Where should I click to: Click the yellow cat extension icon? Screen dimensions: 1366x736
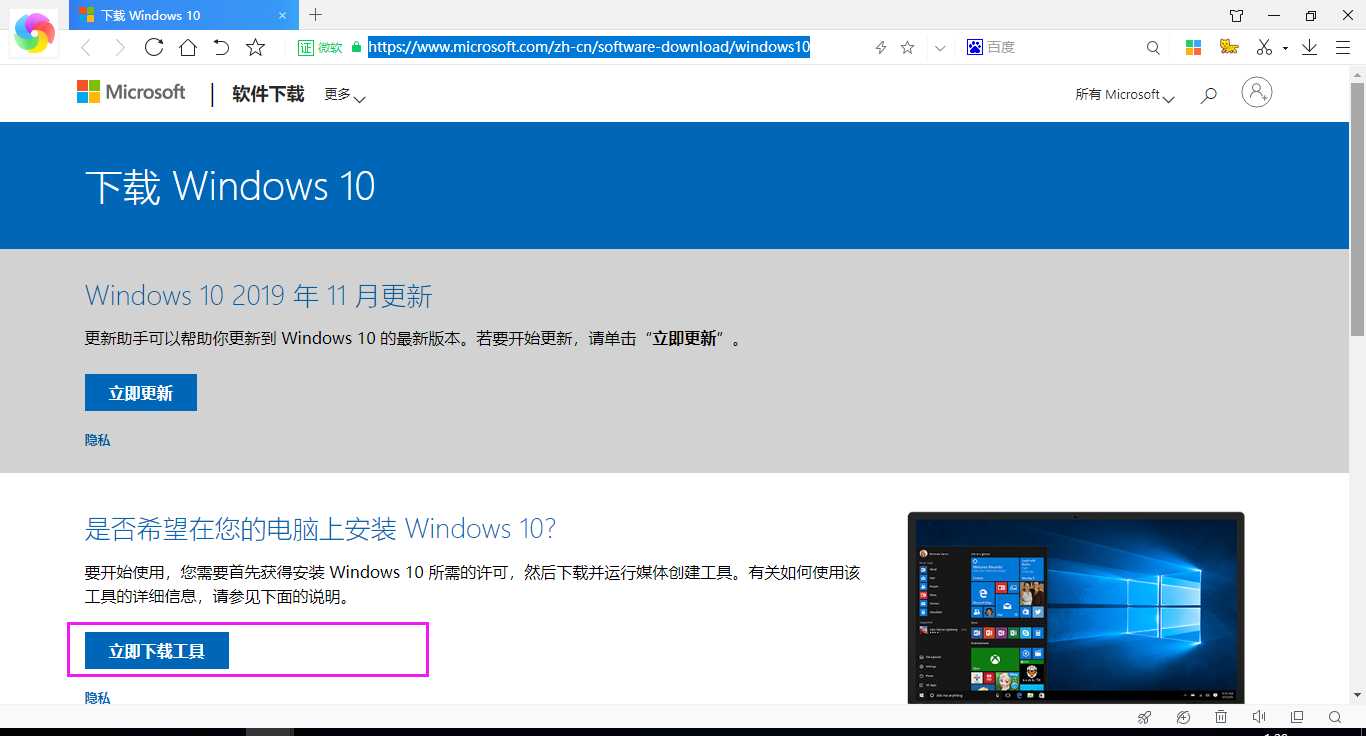click(1229, 47)
